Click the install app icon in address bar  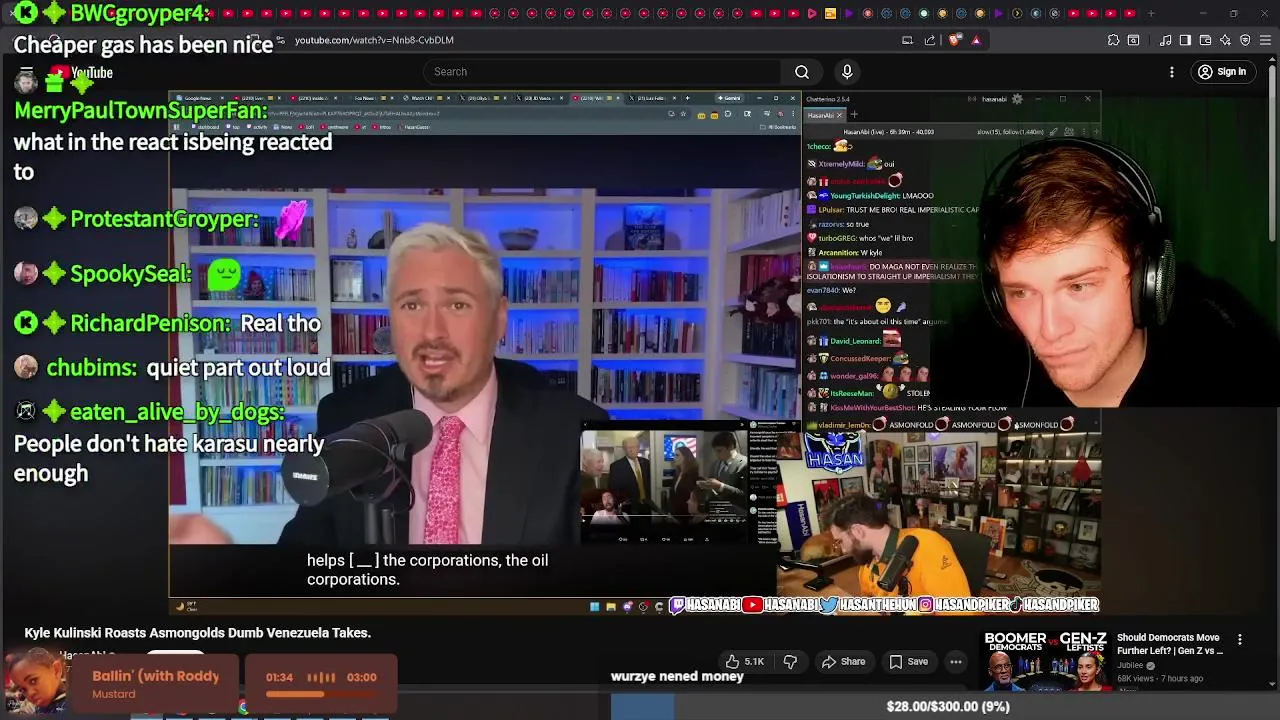click(907, 40)
